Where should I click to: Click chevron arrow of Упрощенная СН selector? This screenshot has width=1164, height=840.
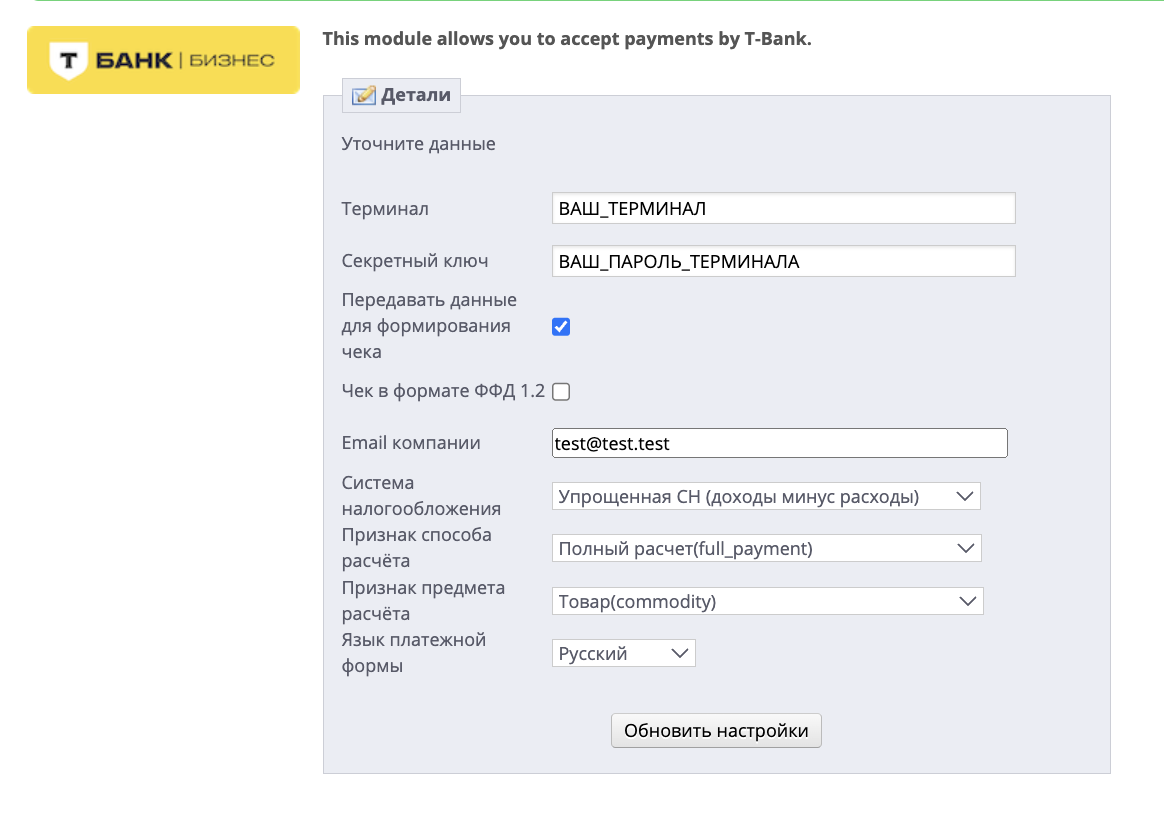coord(964,496)
